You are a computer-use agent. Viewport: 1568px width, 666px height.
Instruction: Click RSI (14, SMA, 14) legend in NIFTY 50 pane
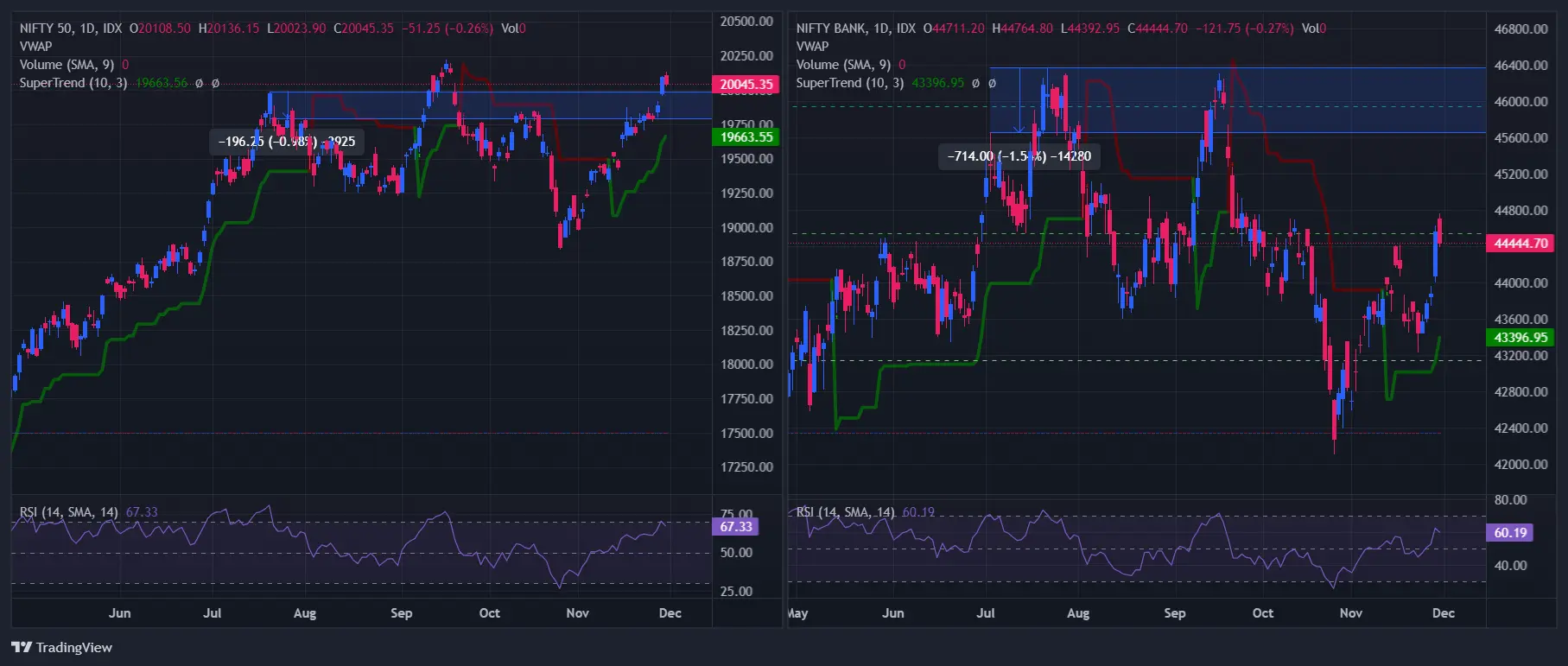coord(69,512)
